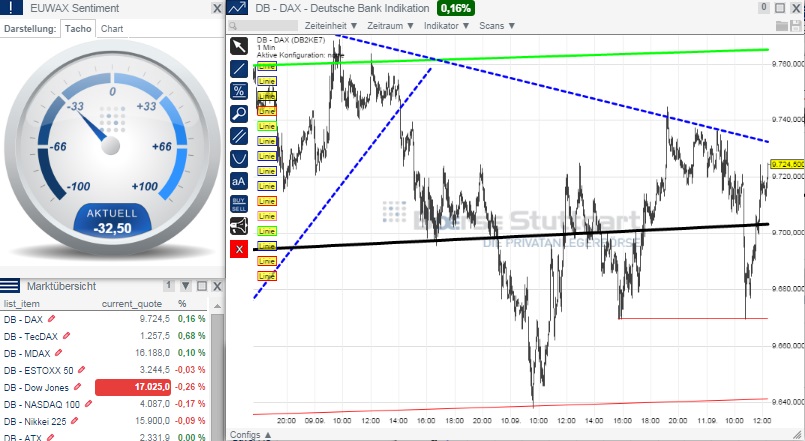Viewport: 805px width, 441px height.
Task: Click the pencil icon beside DB - DAX
Action: pos(51,319)
